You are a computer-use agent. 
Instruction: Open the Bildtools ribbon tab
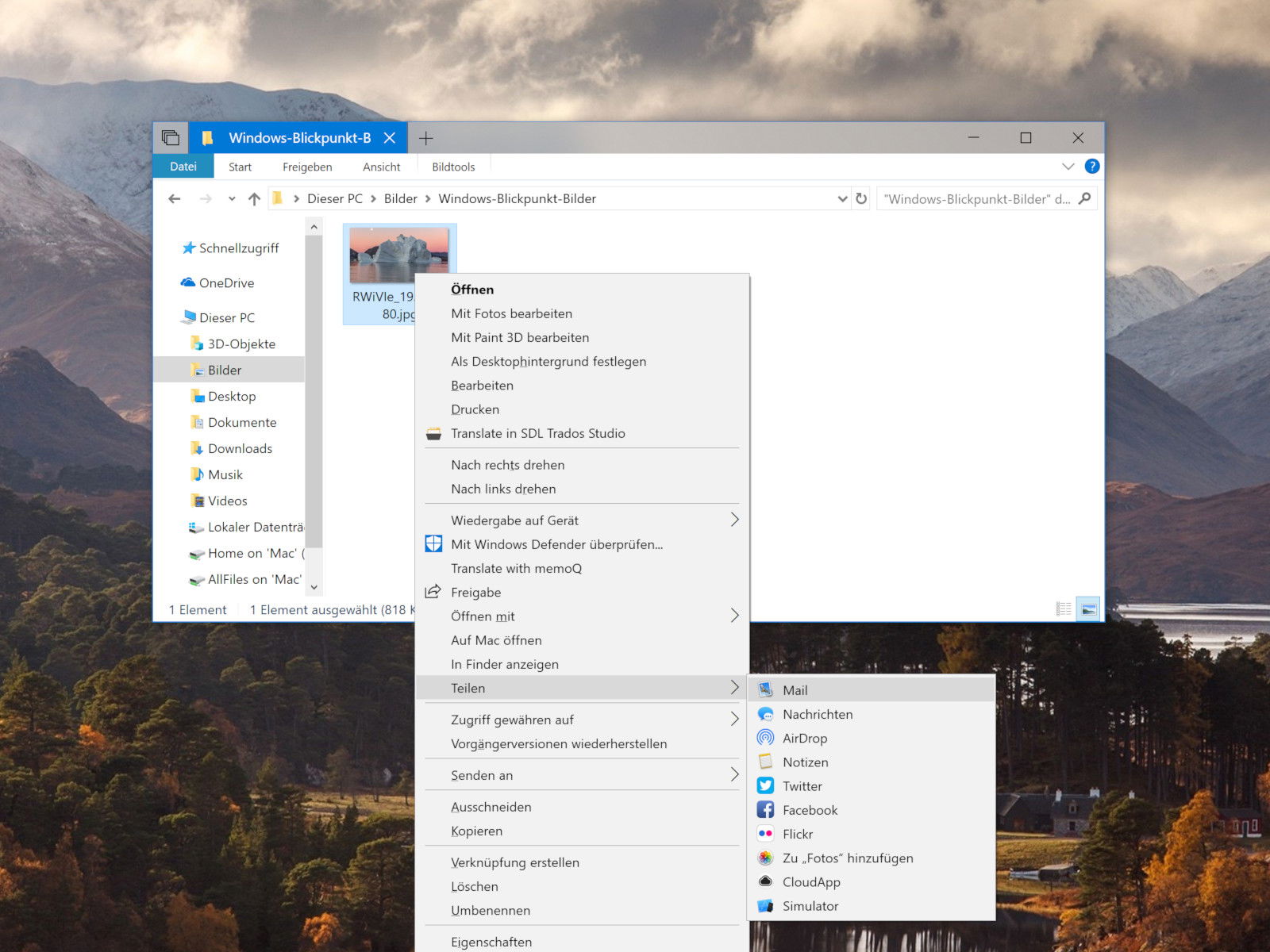453,167
